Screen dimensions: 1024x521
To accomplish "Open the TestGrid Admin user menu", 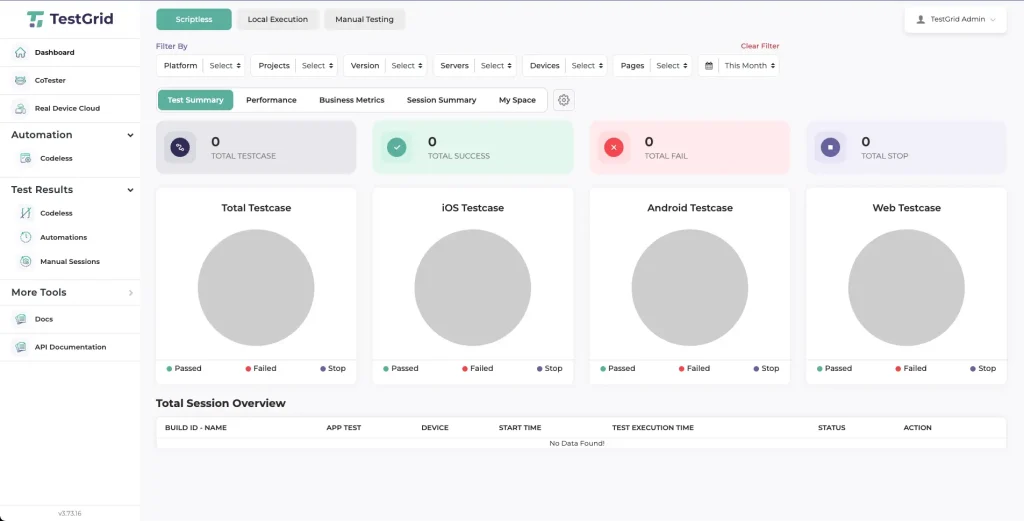I will (x=955, y=20).
